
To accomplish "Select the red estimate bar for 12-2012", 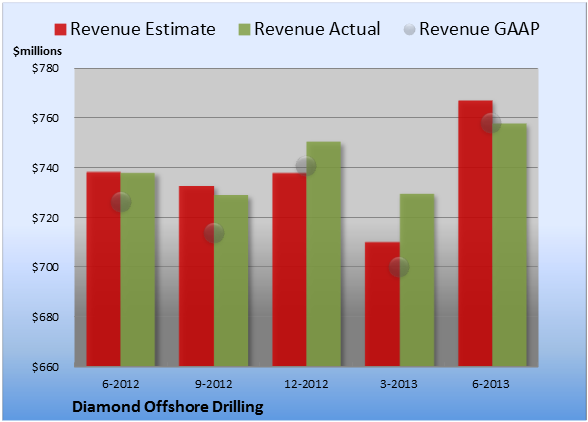I will coord(290,269).
